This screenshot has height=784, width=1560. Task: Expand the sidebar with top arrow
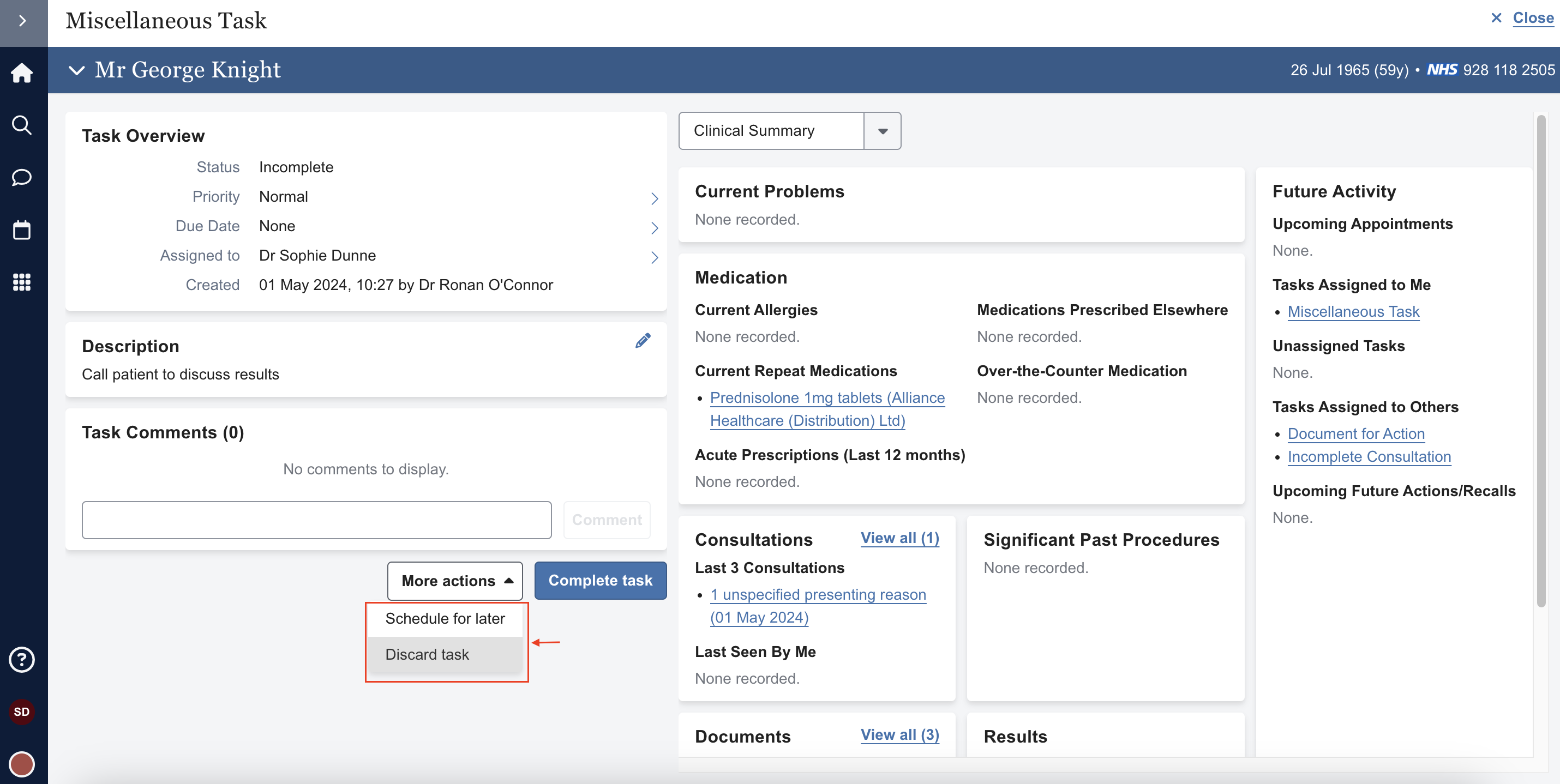click(23, 21)
